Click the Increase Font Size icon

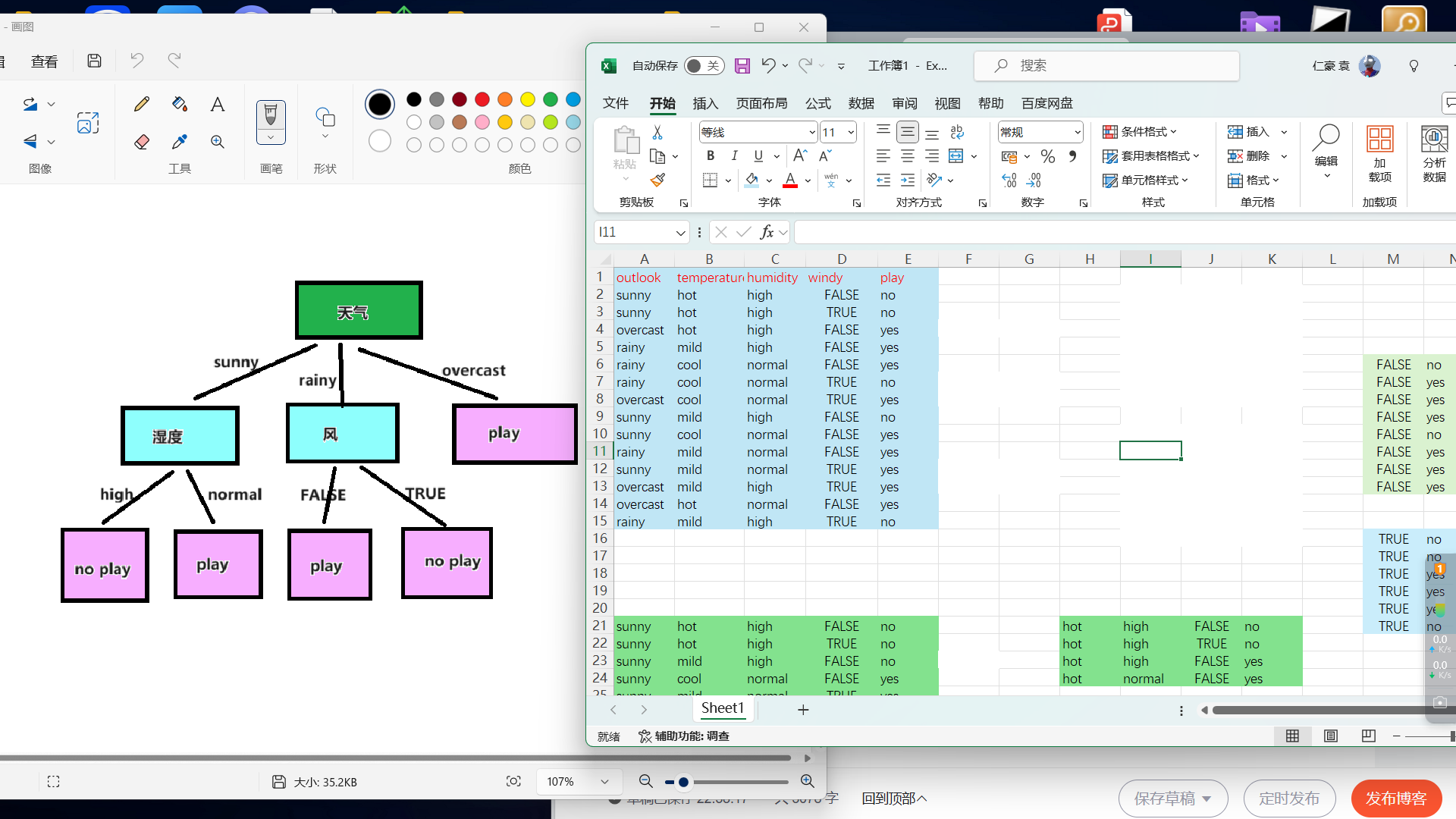point(800,155)
